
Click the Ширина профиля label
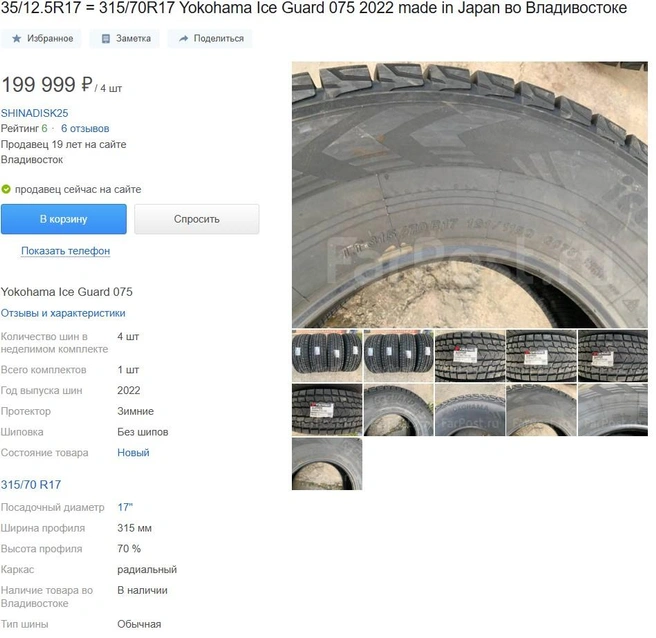pos(43,528)
